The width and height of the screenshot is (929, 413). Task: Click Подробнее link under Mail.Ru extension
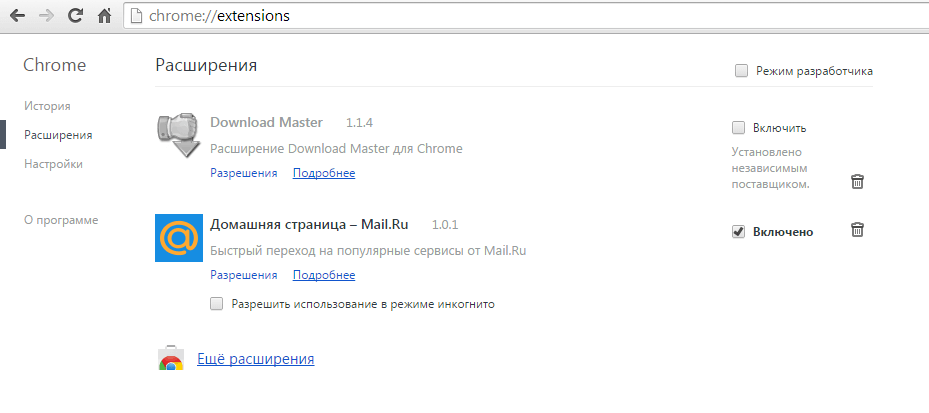click(323, 275)
